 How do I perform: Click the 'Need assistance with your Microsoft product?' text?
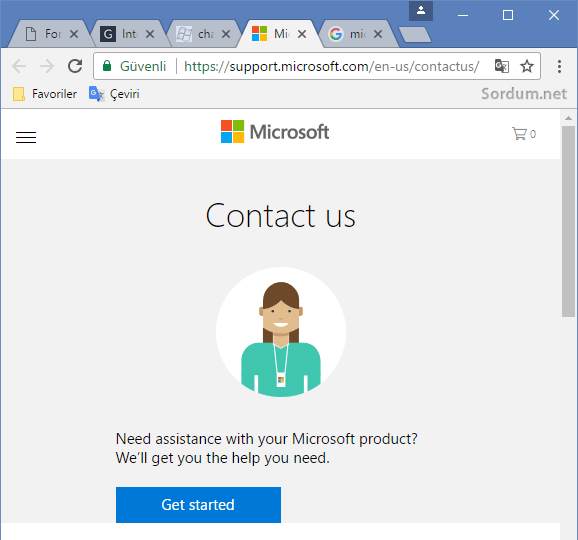(267, 439)
